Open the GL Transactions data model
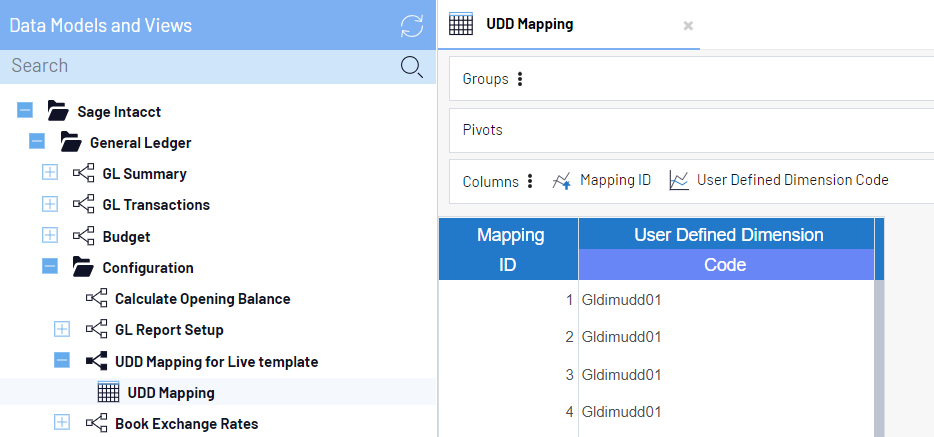This screenshot has height=437, width=934. [156, 205]
